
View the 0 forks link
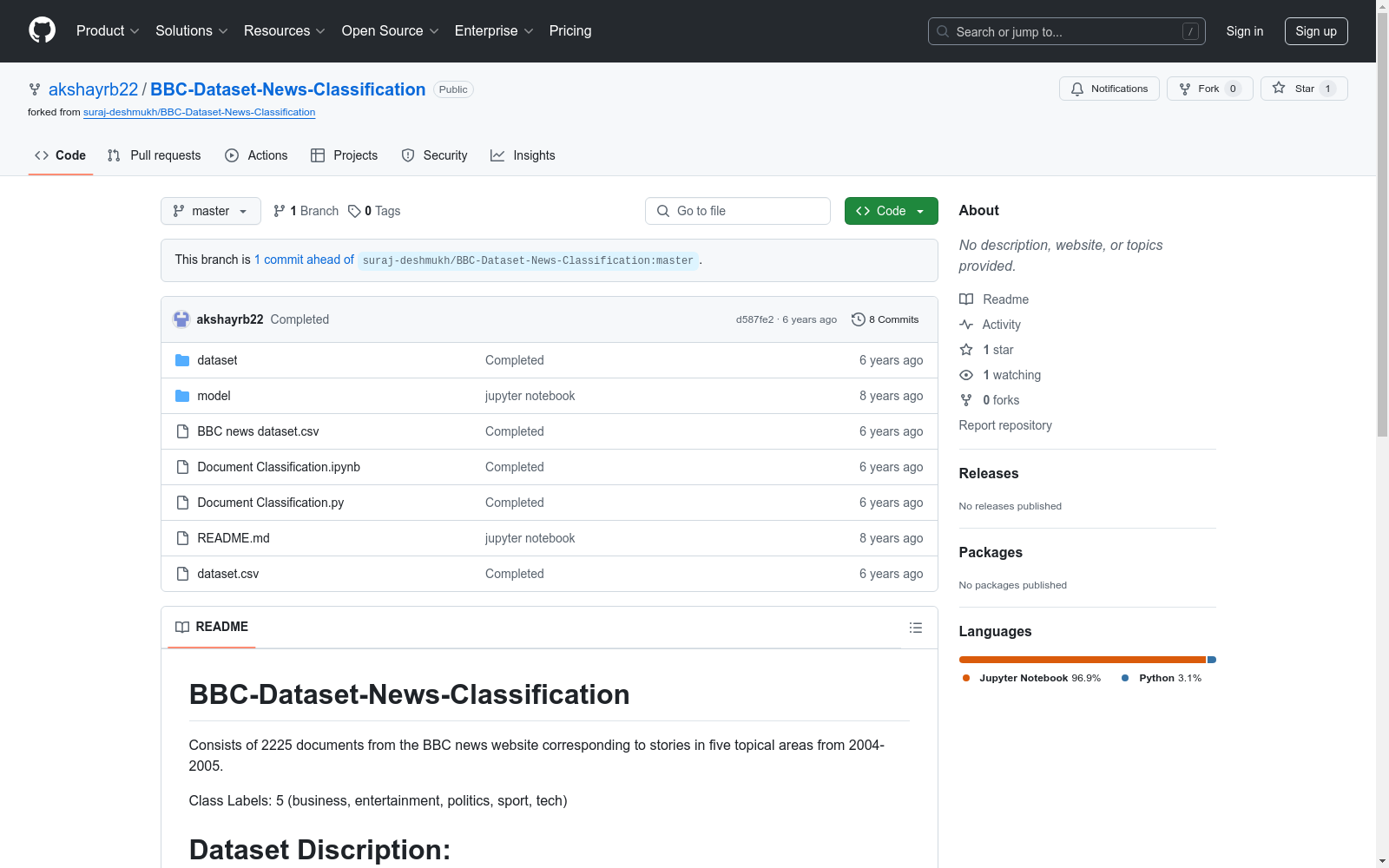(x=990, y=400)
